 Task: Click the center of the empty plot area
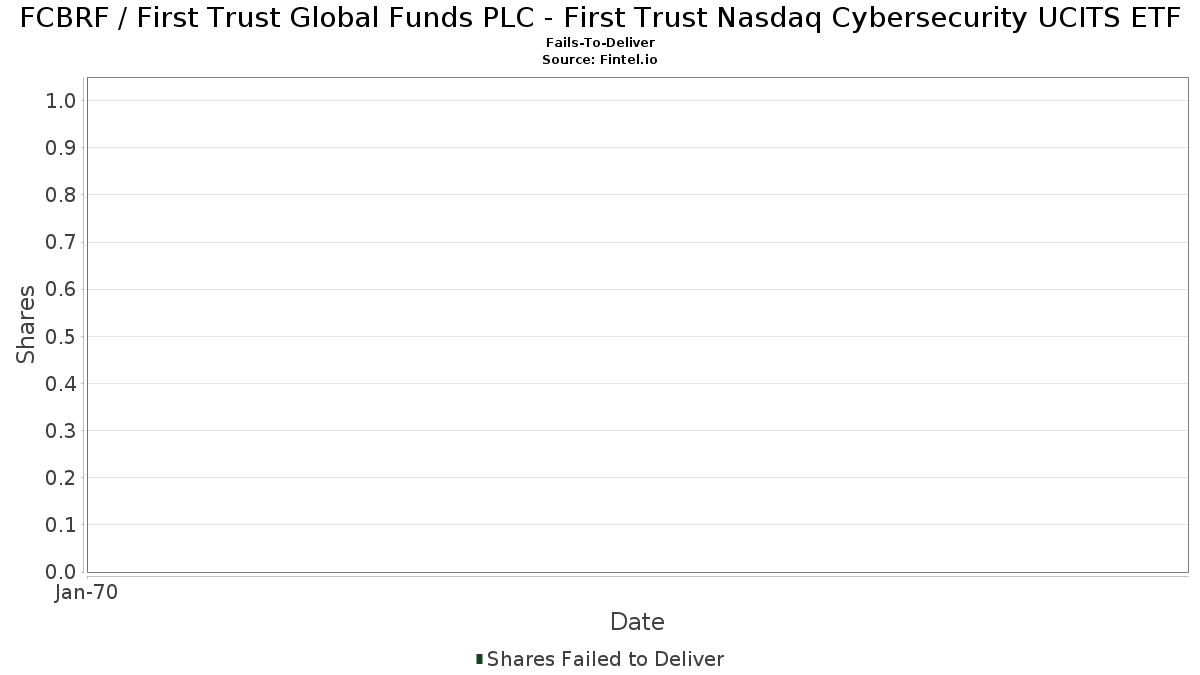coord(637,324)
